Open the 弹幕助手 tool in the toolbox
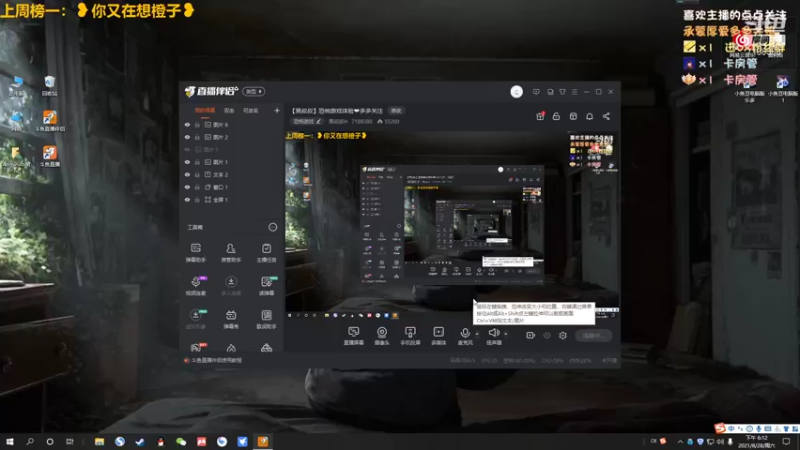This screenshot has width=800, height=450. coord(195,253)
